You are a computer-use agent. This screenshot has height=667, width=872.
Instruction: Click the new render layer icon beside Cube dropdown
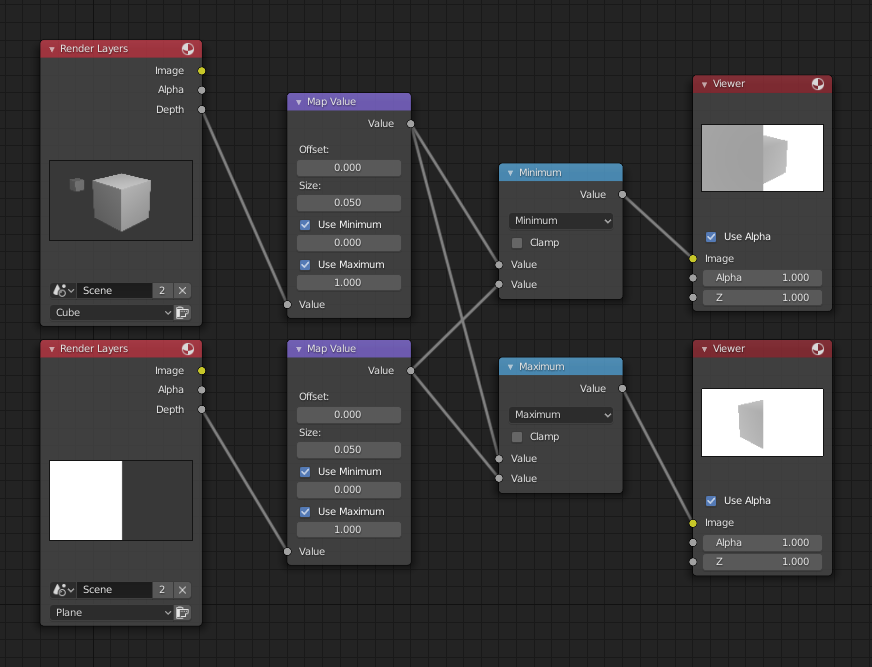point(184,312)
